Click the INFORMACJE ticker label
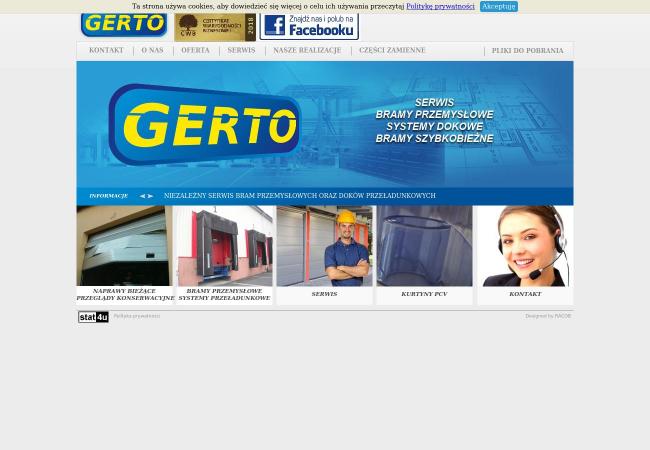This screenshot has width=650, height=450. click(109, 196)
